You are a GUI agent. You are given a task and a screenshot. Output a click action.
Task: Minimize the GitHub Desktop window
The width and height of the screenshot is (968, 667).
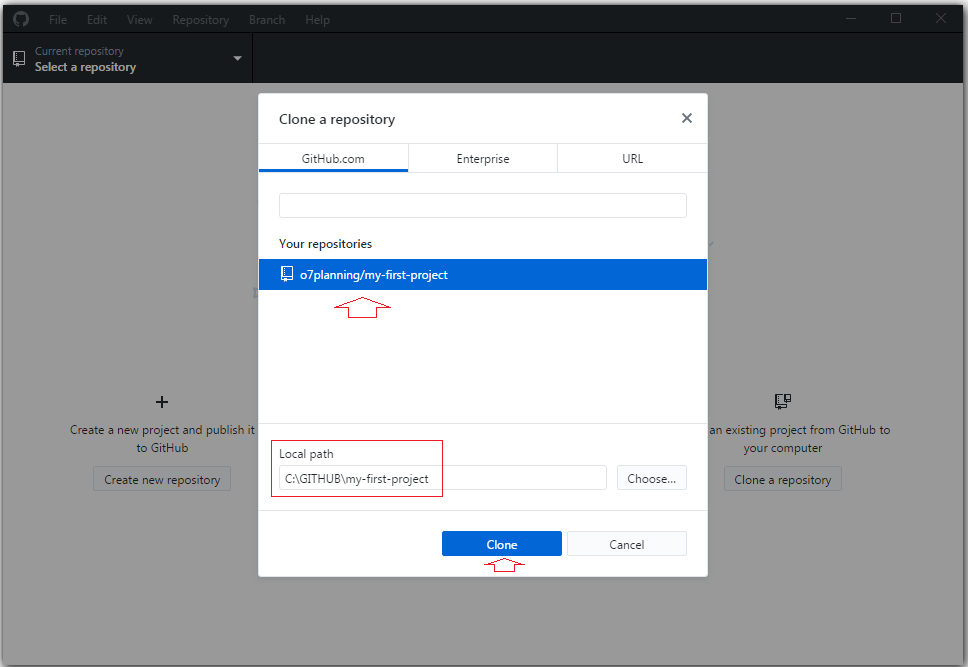pos(851,19)
